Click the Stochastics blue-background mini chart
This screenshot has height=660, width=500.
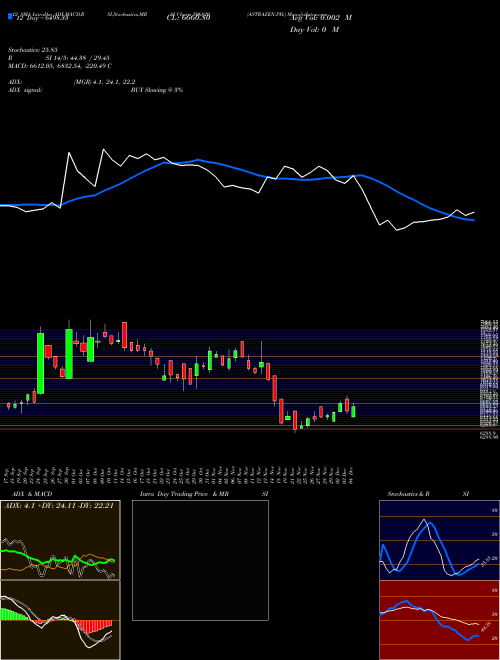coord(439,540)
